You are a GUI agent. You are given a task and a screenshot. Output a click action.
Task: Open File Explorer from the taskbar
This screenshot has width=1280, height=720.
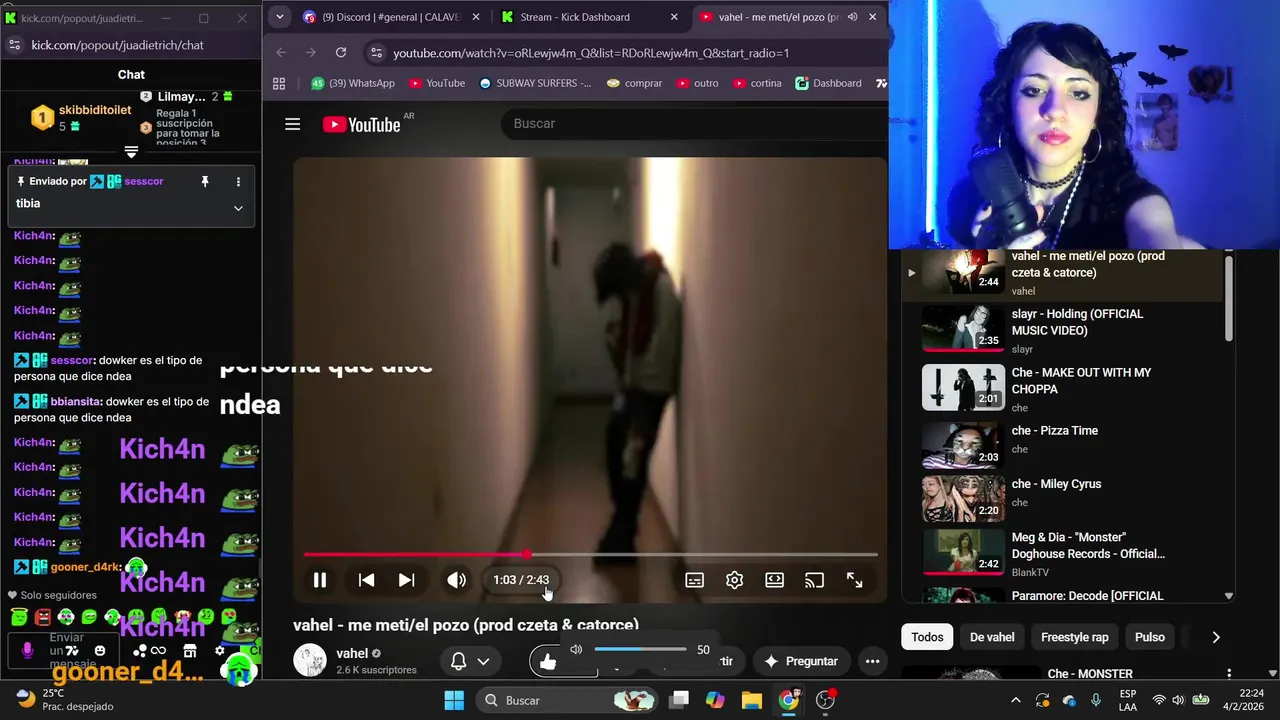752,700
